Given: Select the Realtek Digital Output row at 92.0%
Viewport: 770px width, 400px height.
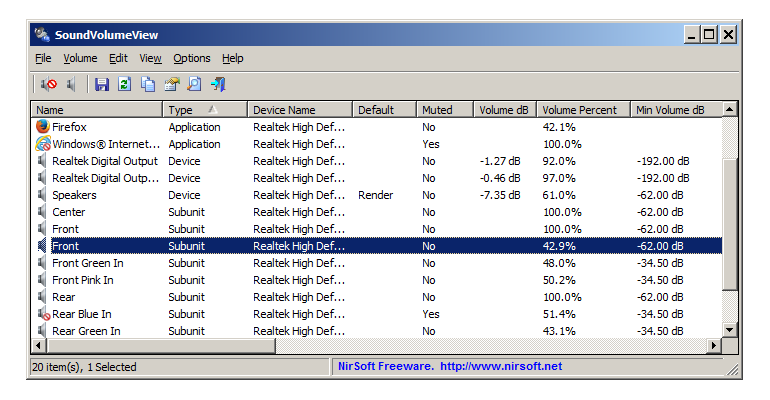Looking at the screenshot, I should [x=377, y=161].
